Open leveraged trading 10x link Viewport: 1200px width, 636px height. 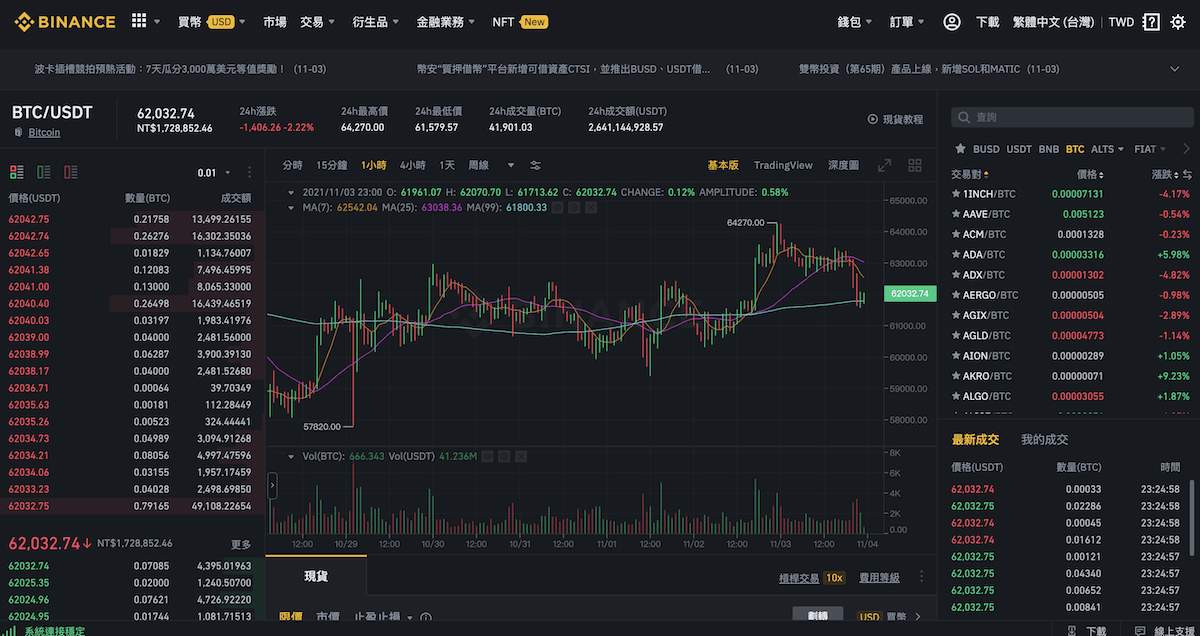tap(812, 578)
